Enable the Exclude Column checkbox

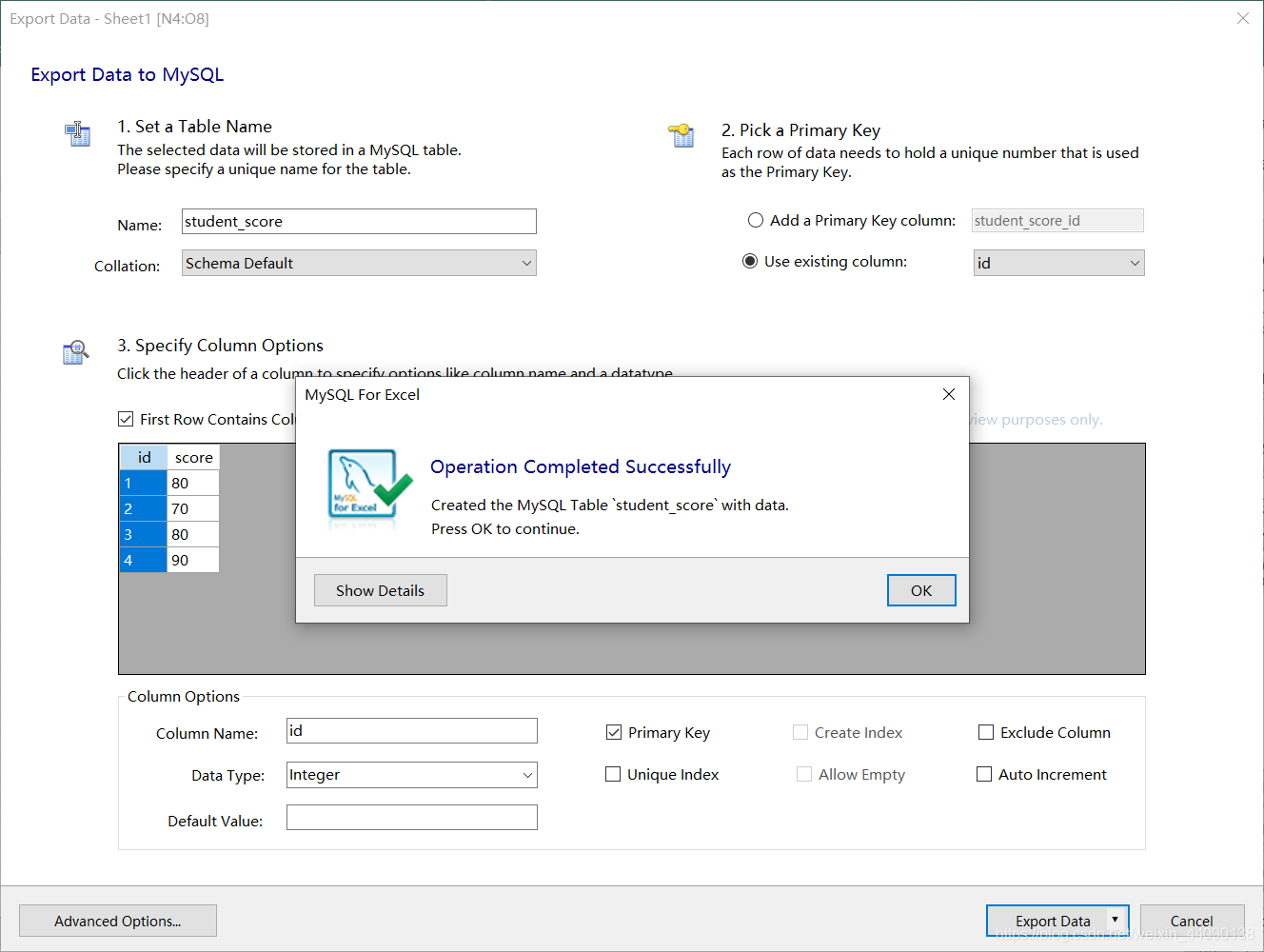pyautogui.click(x=986, y=732)
